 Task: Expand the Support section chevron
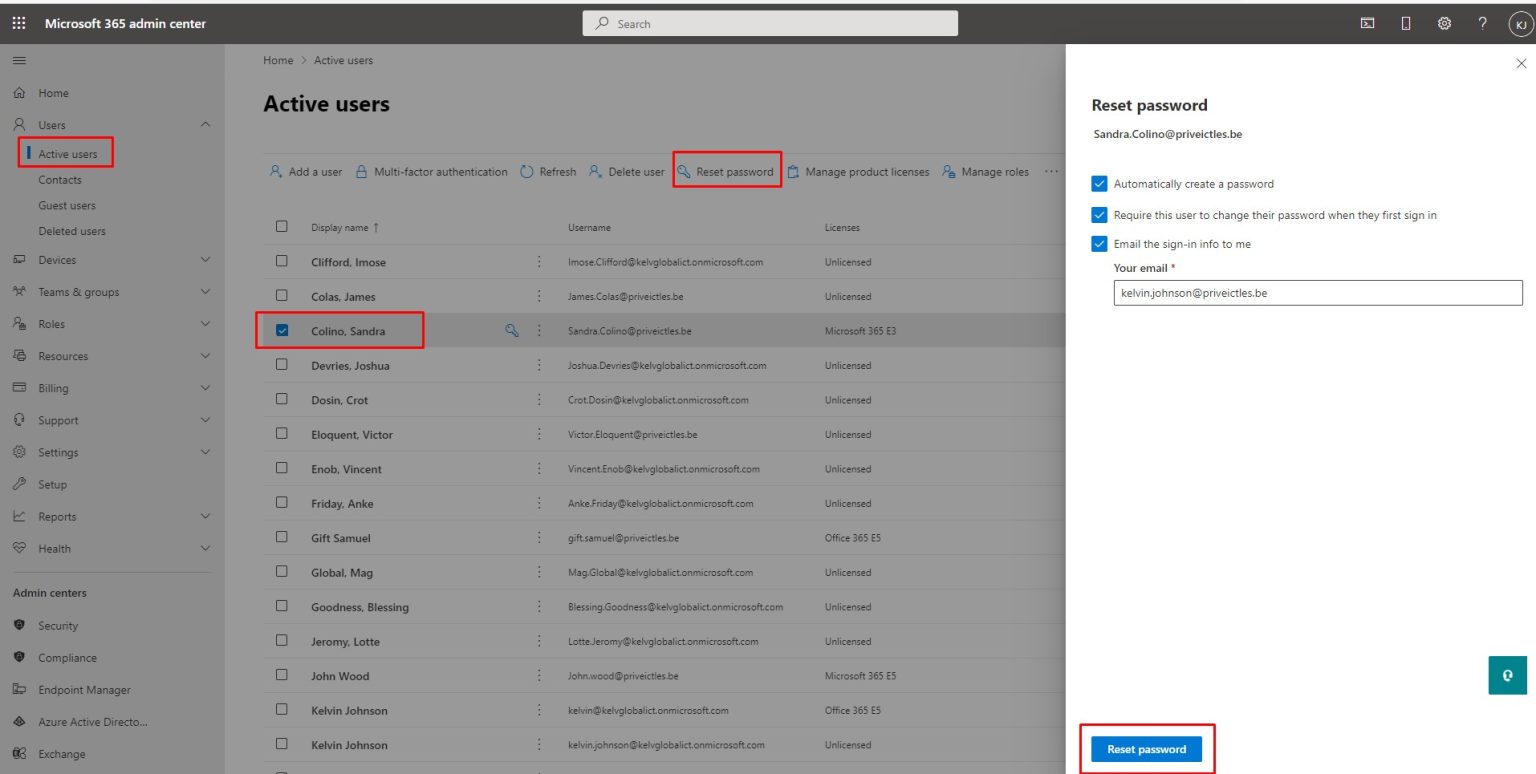point(206,420)
